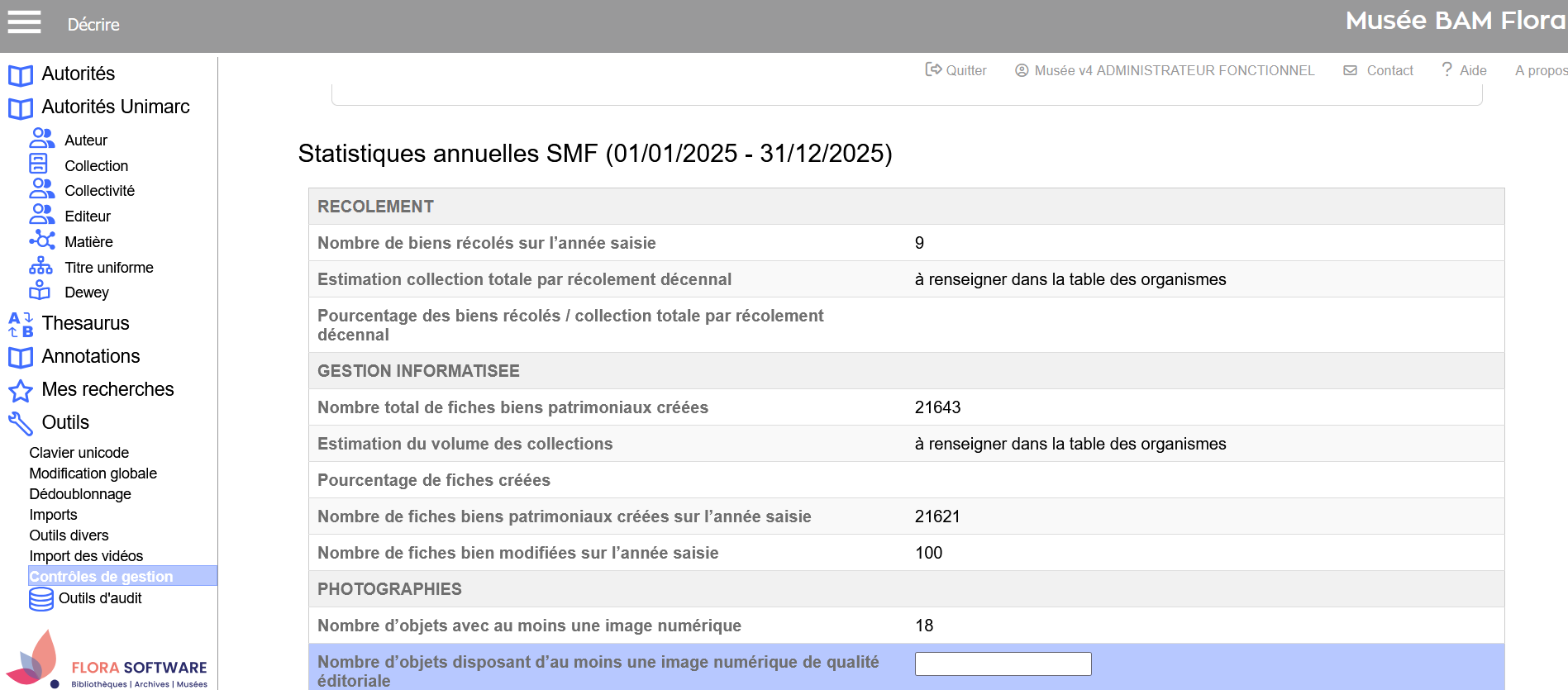Click the Dewey book reader icon
The height and width of the screenshot is (690, 1568).
click(x=40, y=291)
